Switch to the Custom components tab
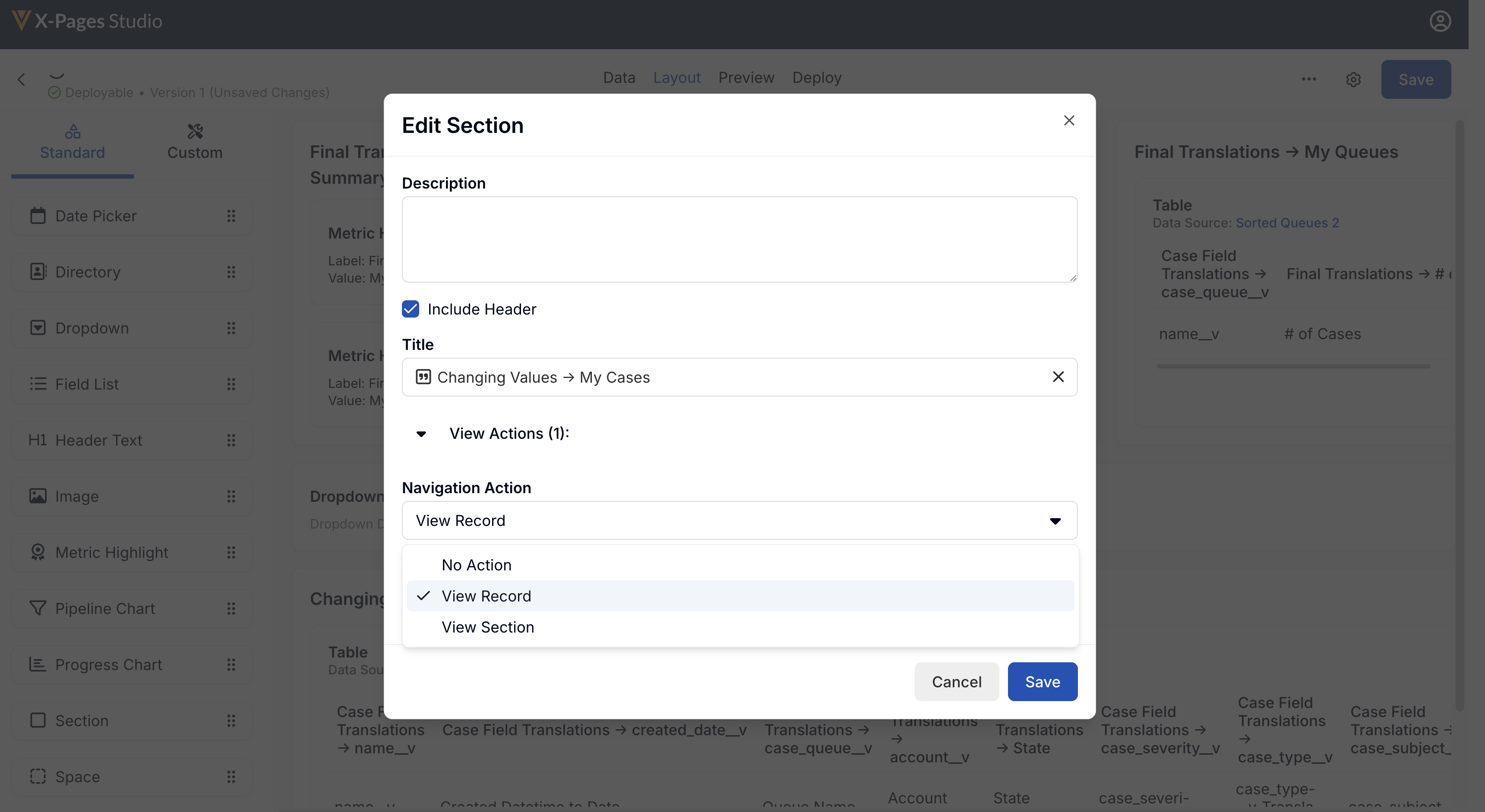Screen dimensions: 1485x812 click(194, 142)
